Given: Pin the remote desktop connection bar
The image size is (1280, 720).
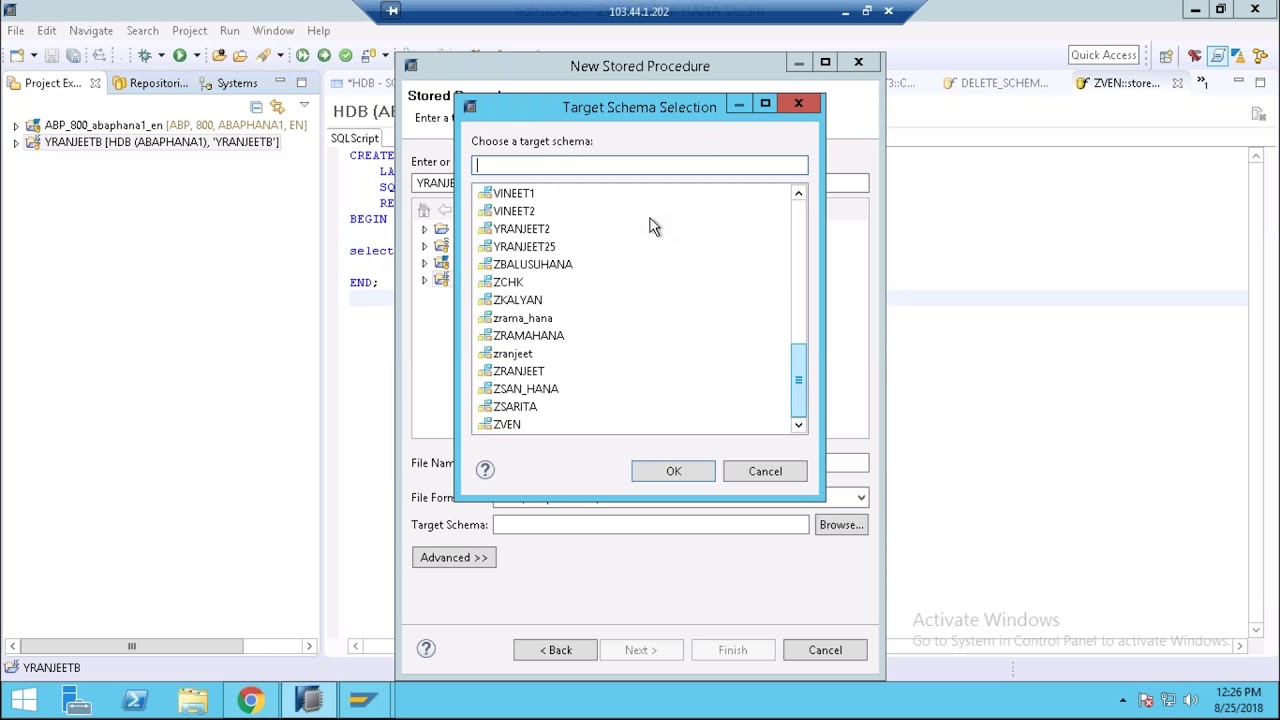Looking at the screenshot, I should 392,11.
